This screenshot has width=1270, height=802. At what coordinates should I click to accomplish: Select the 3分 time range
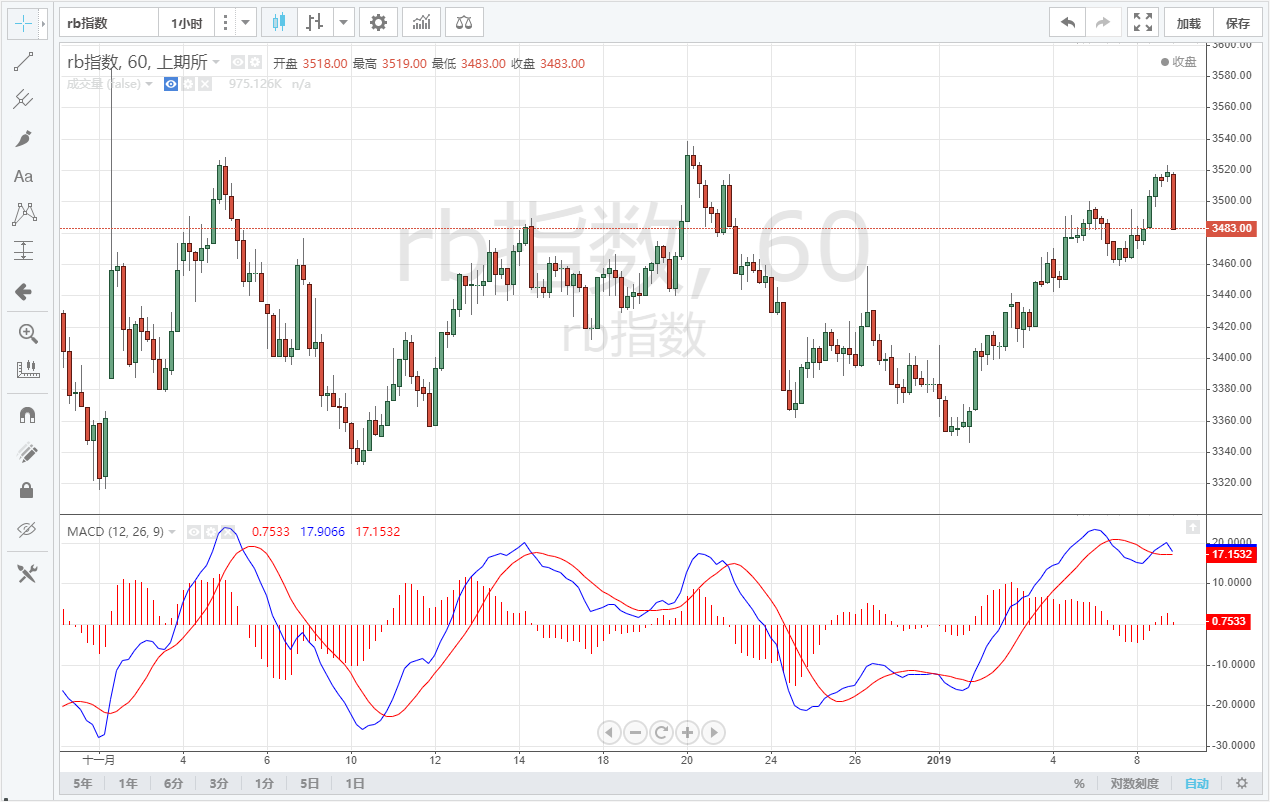pyautogui.click(x=218, y=784)
